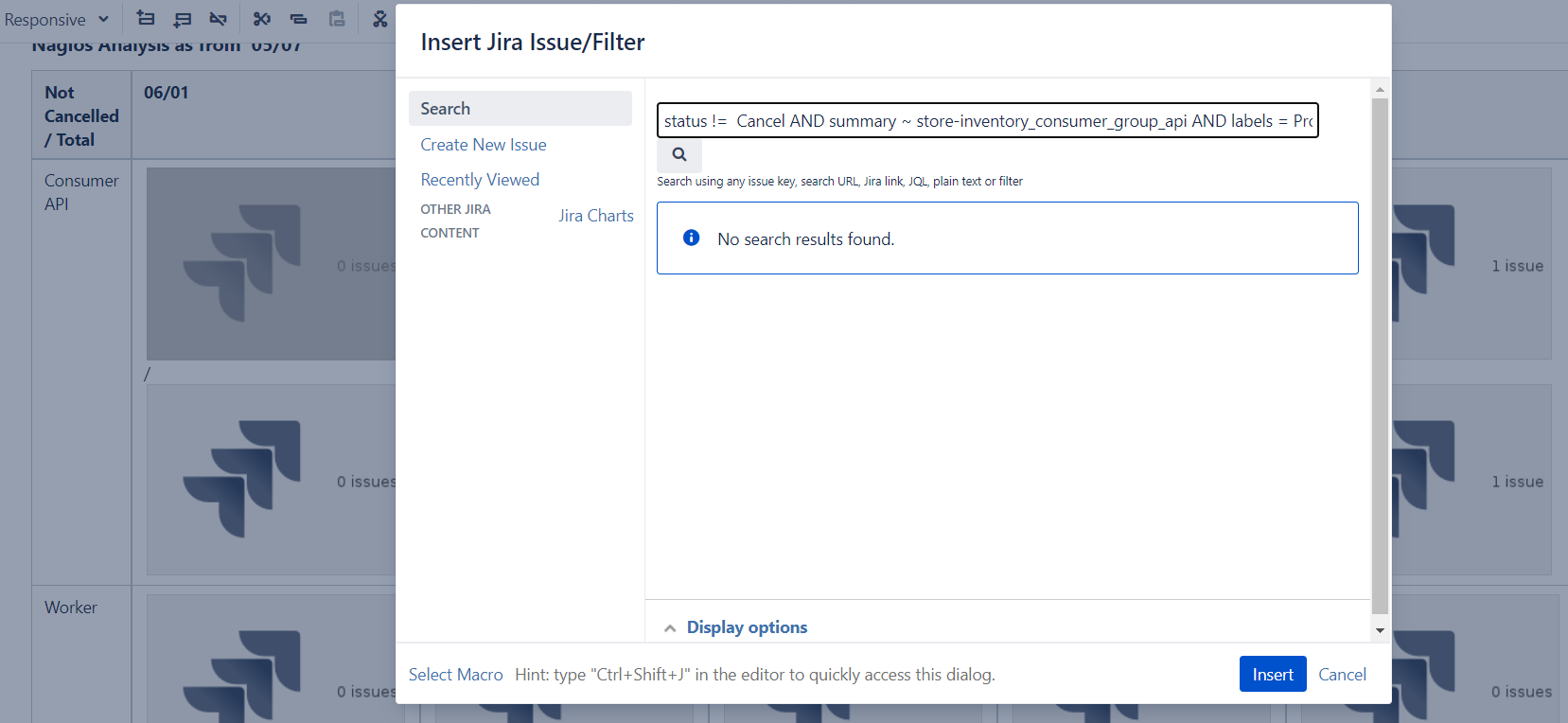This screenshot has height=723, width=1568.
Task: Click the delete row toolbar icon
Action: click(219, 18)
